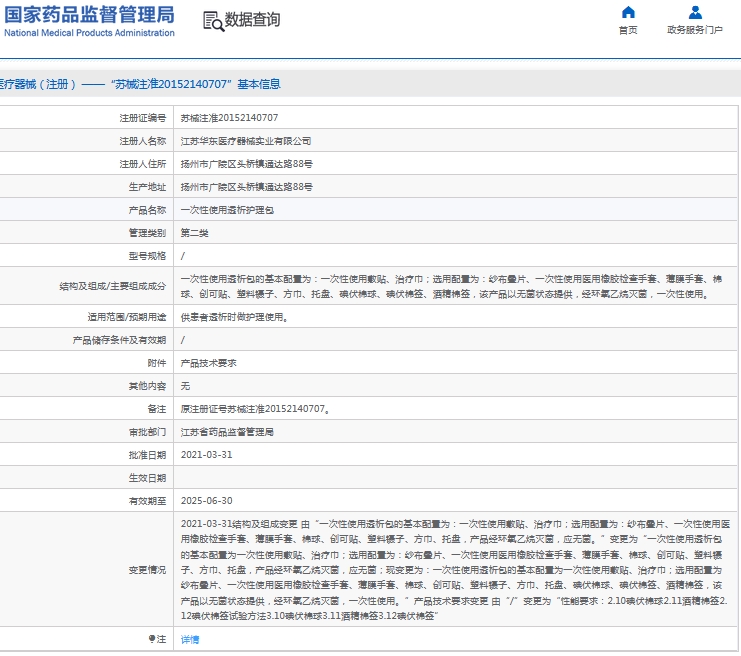Click the 型号规格 label
This screenshot has width=741, height=656.
tap(147, 256)
